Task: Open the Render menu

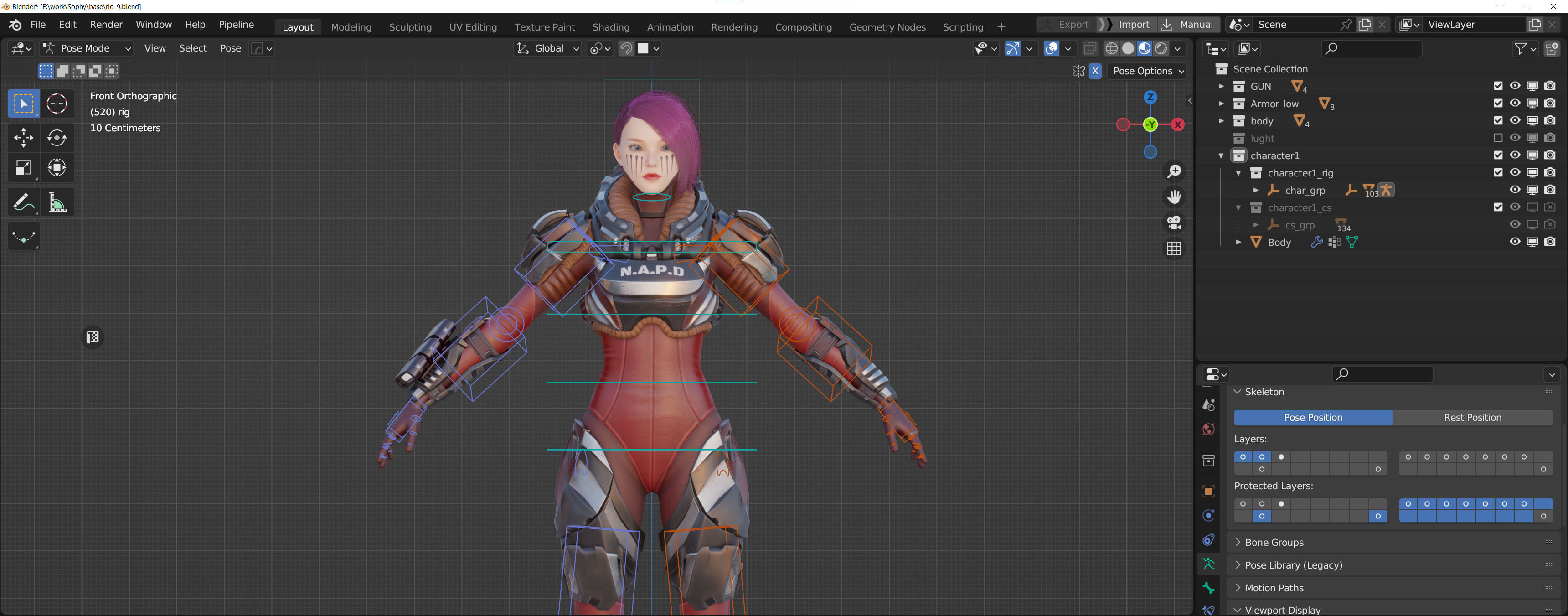Action: (106, 25)
